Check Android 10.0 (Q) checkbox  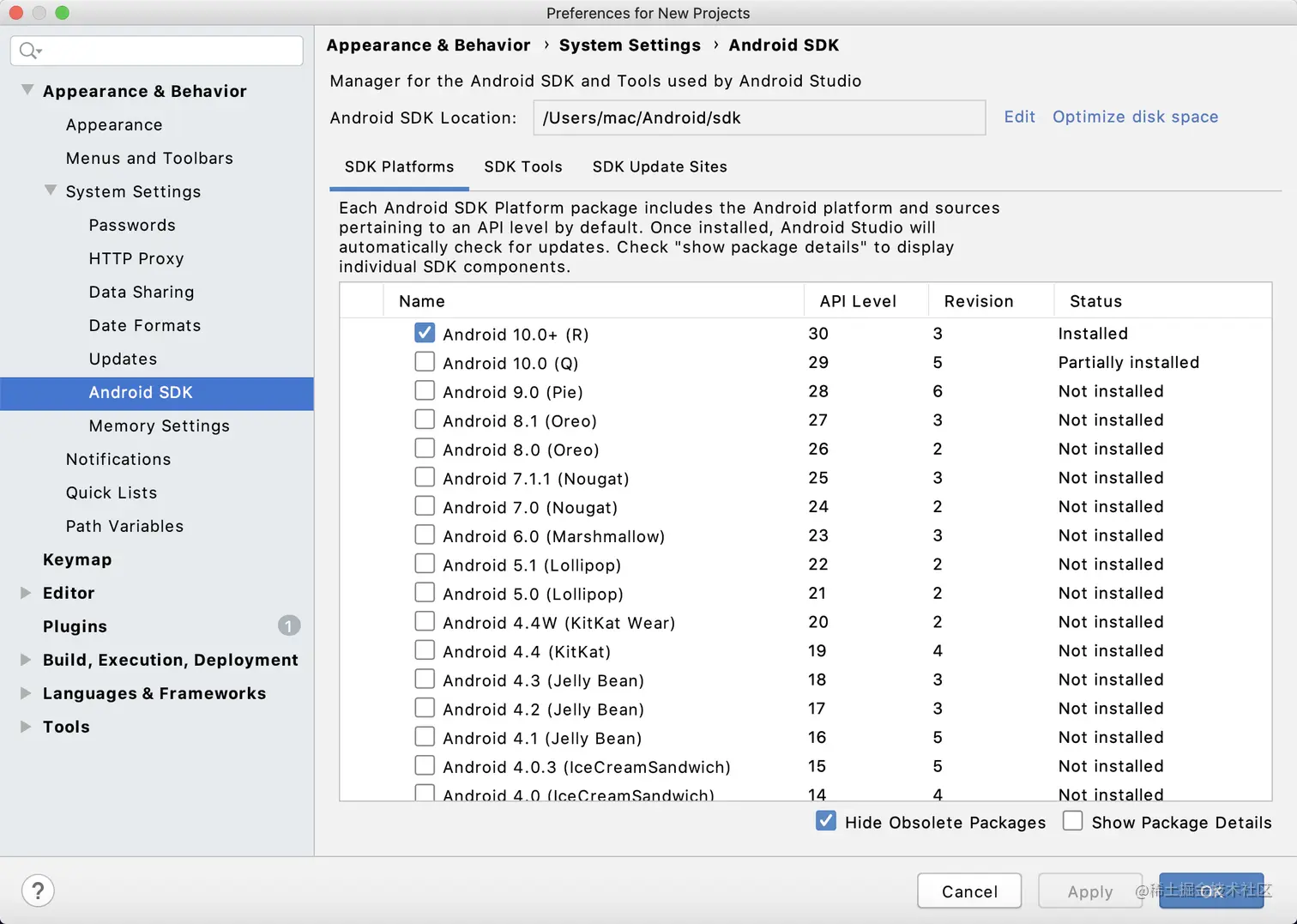pyautogui.click(x=425, y=361)
